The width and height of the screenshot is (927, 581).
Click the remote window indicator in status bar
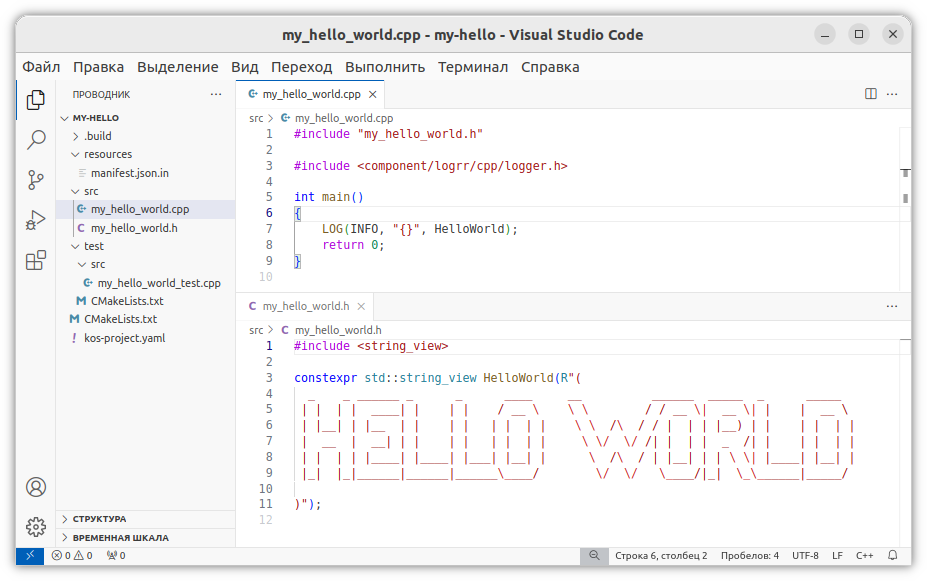pos(30,556)
